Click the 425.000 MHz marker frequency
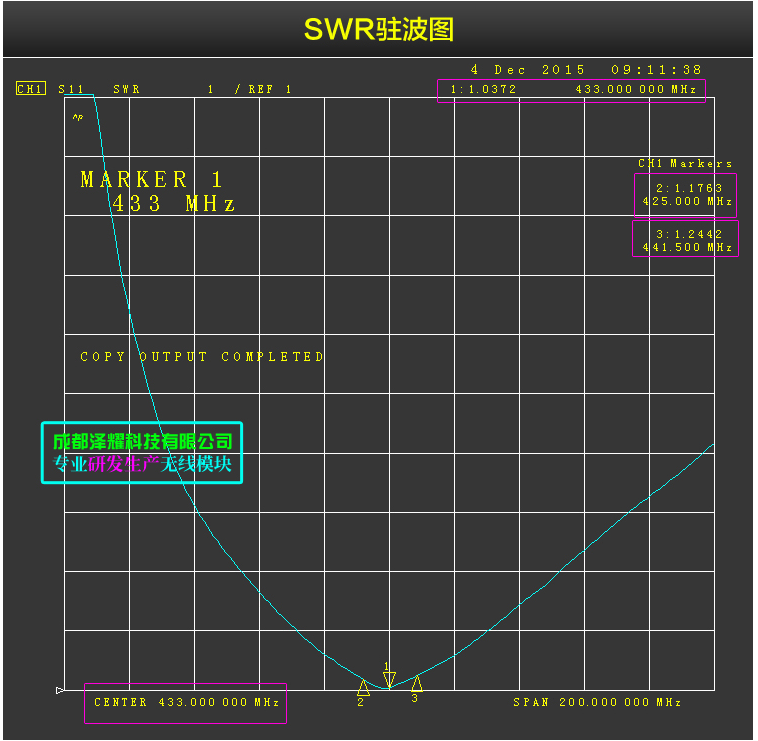The width and height of the screenshot is (758, 741). (687, 201)
